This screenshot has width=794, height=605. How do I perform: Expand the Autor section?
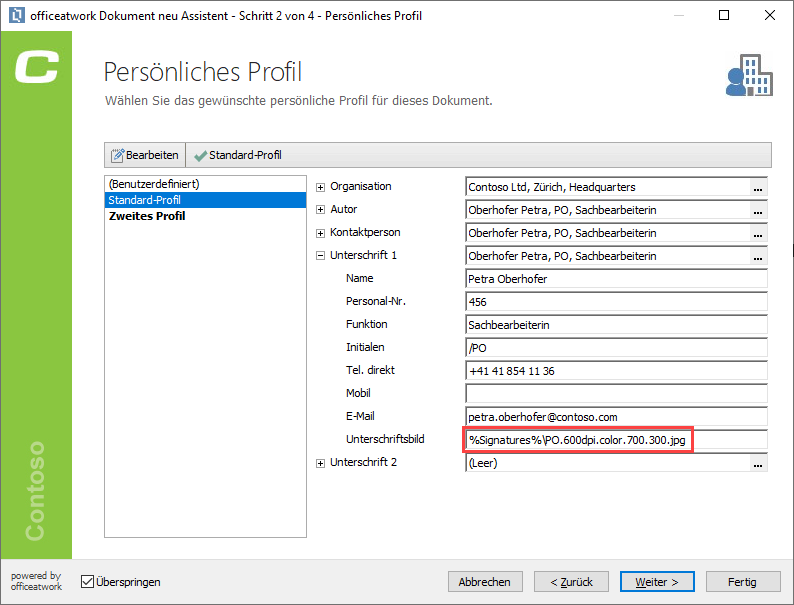[x=320, y=210]
